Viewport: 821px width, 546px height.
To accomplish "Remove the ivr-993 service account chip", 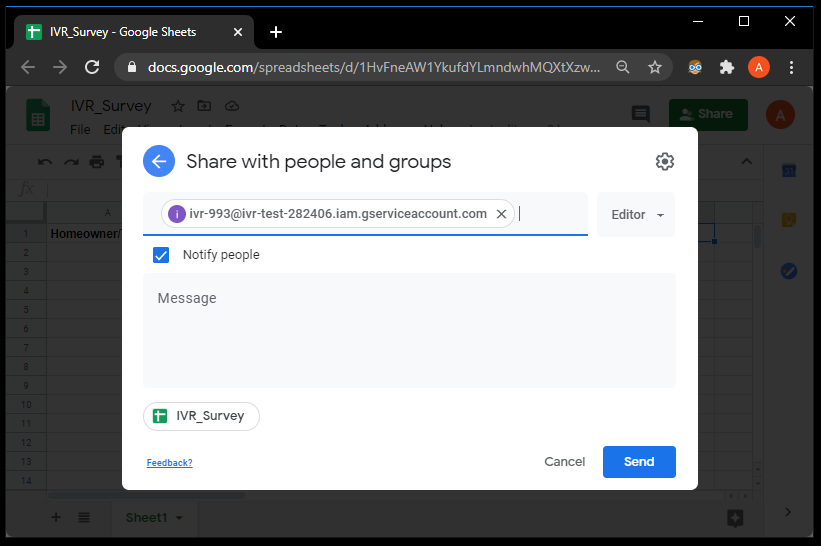I will coord(501,214).
